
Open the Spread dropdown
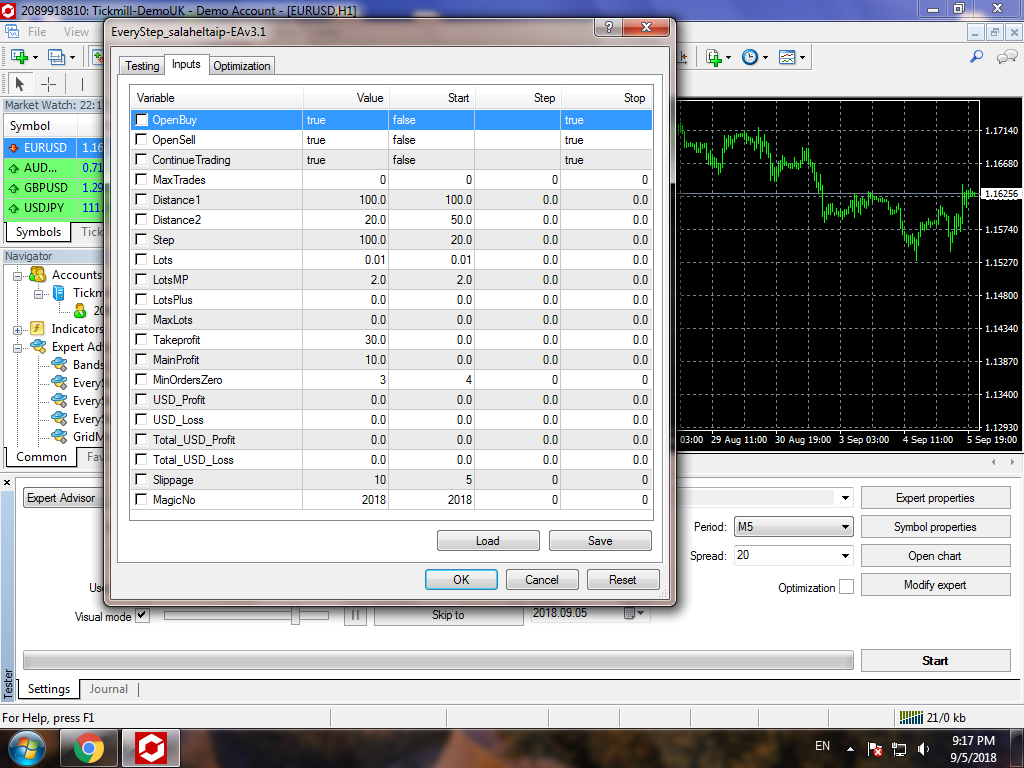click(845, 556)
